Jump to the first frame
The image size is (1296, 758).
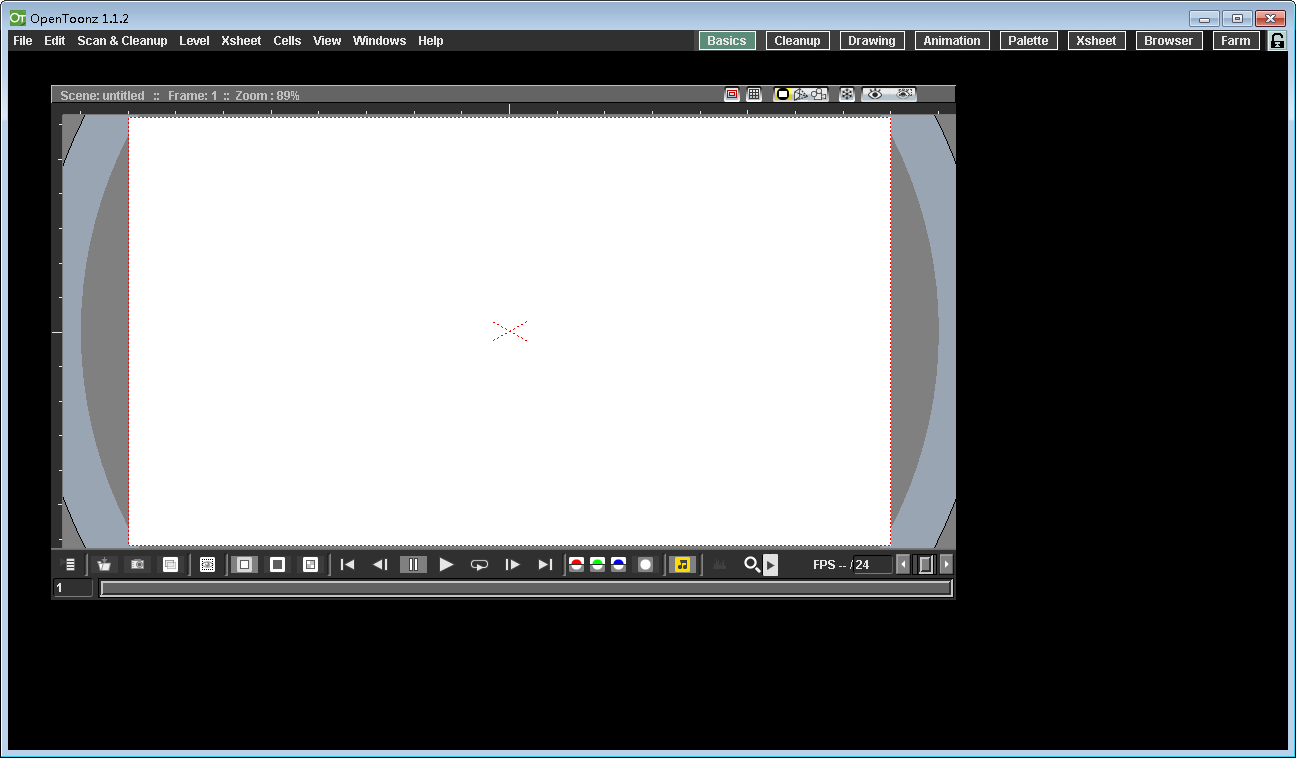[x=347, y=565]
